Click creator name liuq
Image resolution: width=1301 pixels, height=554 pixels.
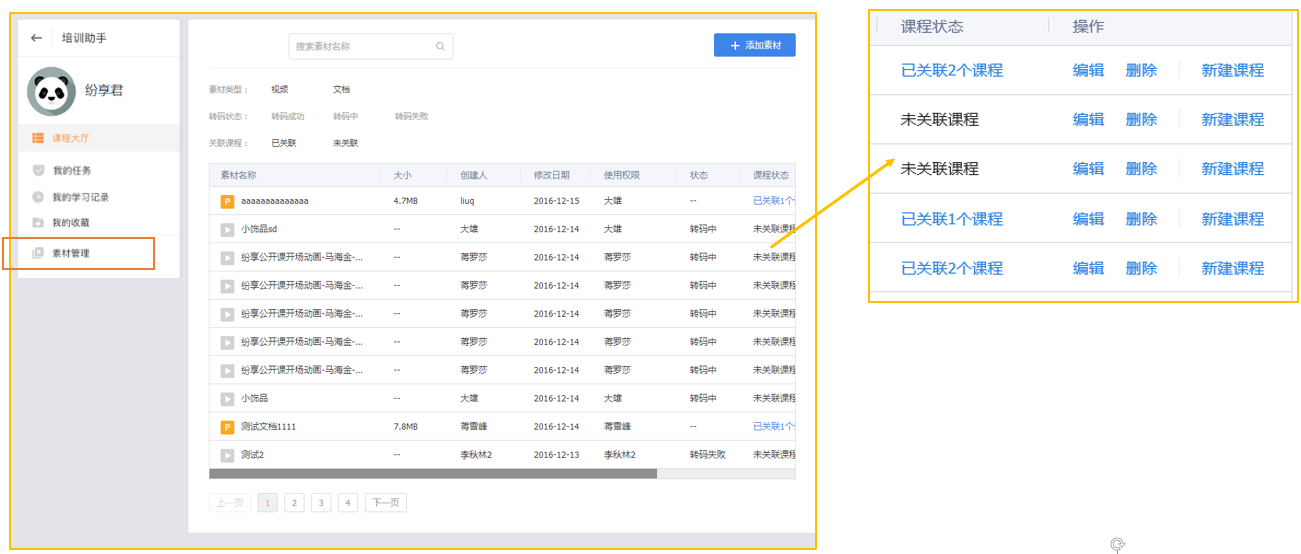[x=467, y=201]
